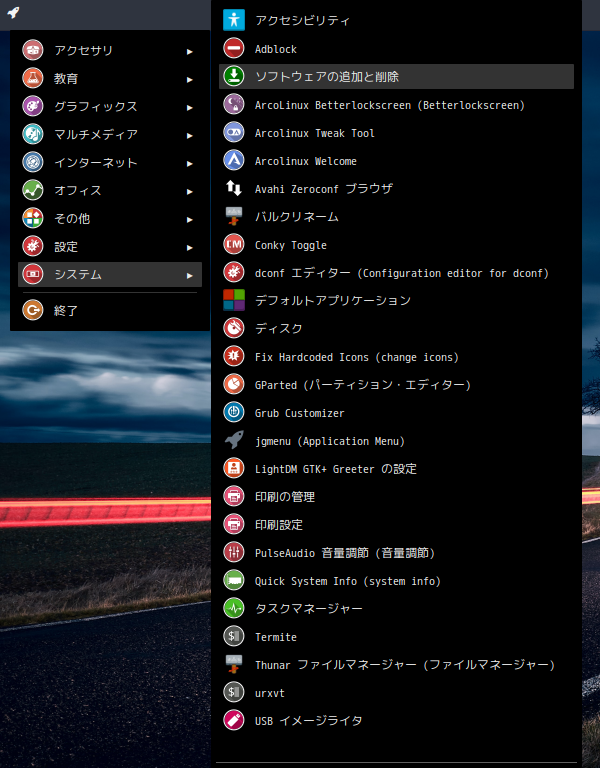Open 印刷設定 entry
Image resolution: width=600 pixels, height=768 pixels.
396,525
